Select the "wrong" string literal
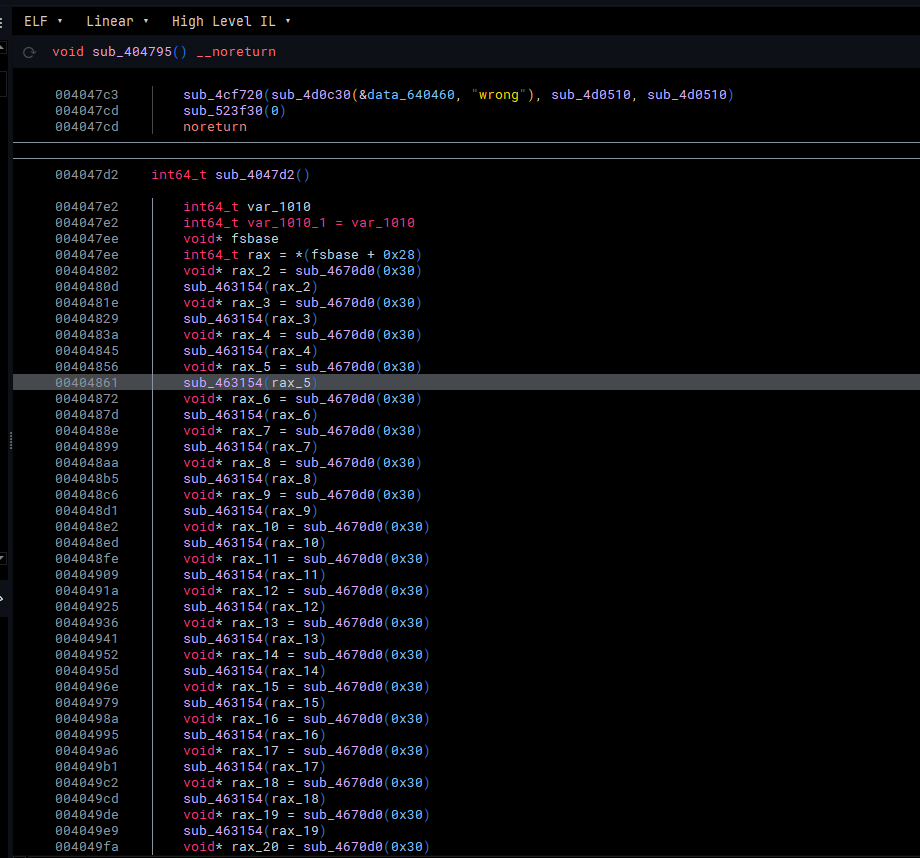Viewport: 920px width, 858px height. (x=498, y=95)
